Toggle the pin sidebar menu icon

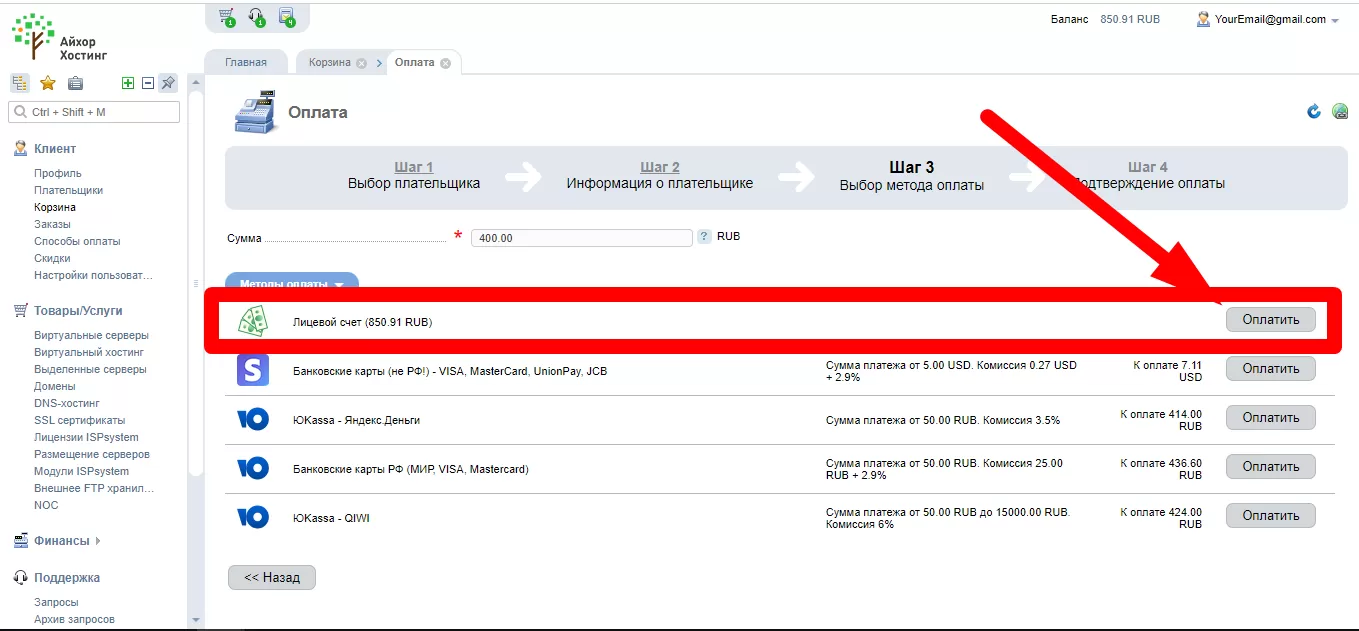coord(168,83)
